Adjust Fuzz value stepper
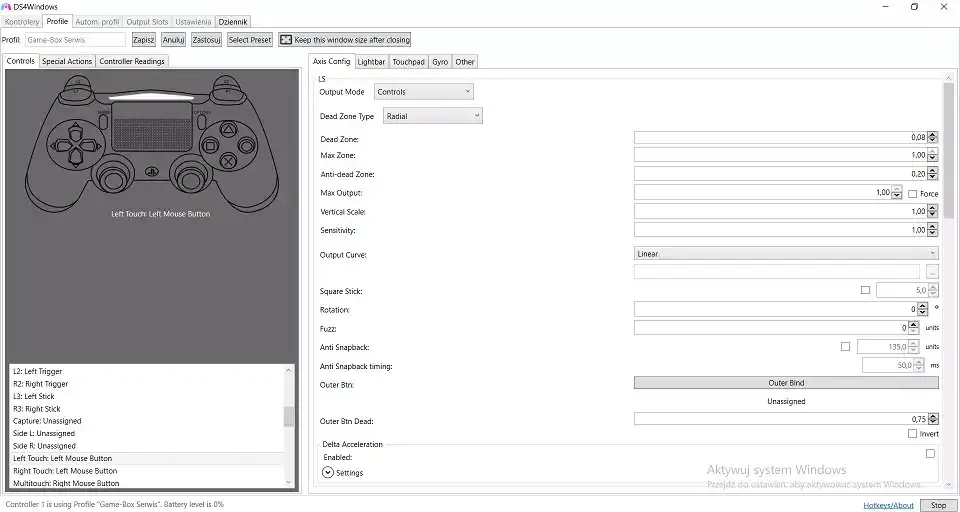Screen dimensions: 960x512 [913, 328]
